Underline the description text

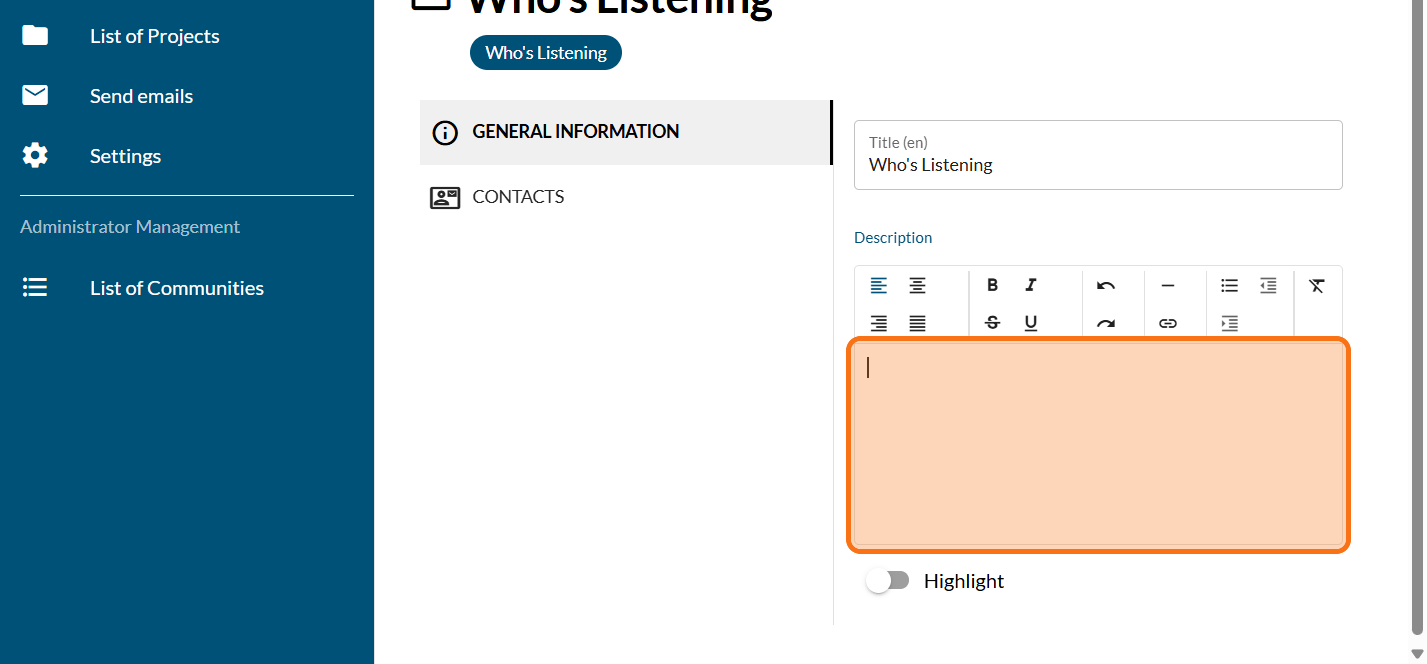coord(1031,323)
